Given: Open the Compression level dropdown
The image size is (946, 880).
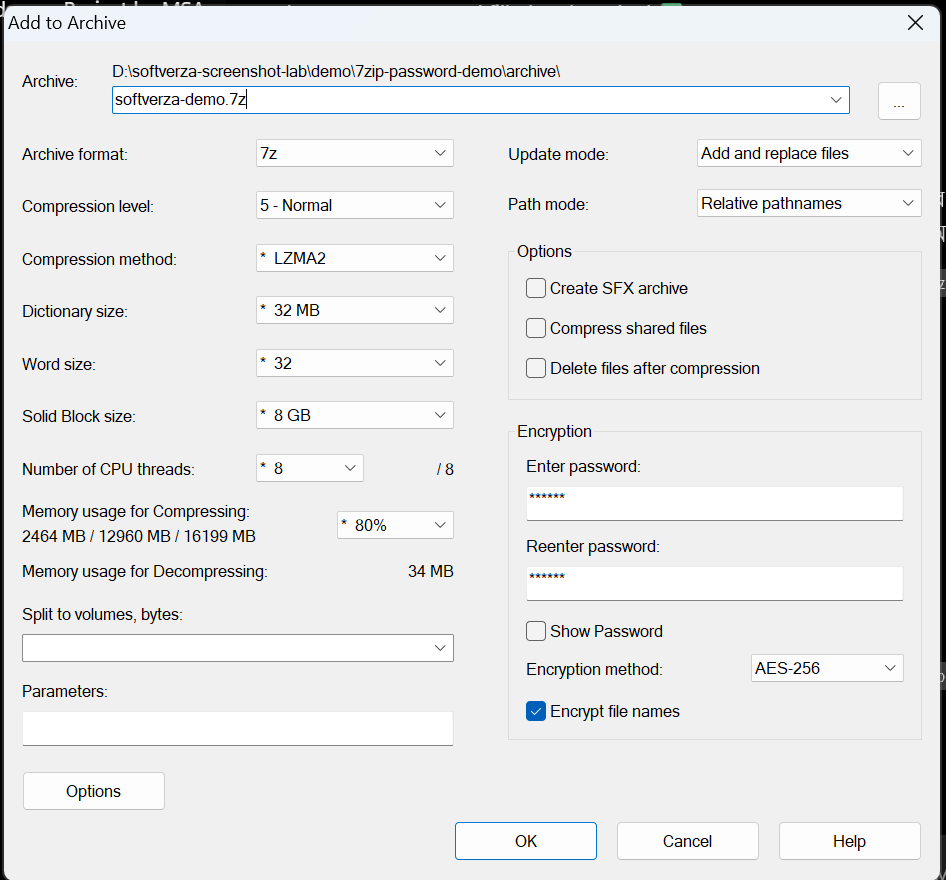Looking at the screenshot, I should point(355,205).
